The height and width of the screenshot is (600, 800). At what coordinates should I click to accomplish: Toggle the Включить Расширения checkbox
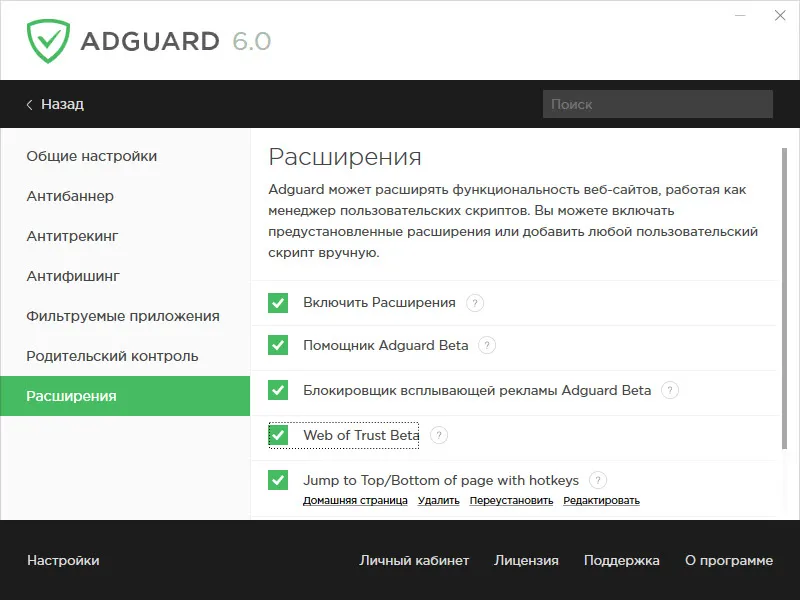(278, 303)
